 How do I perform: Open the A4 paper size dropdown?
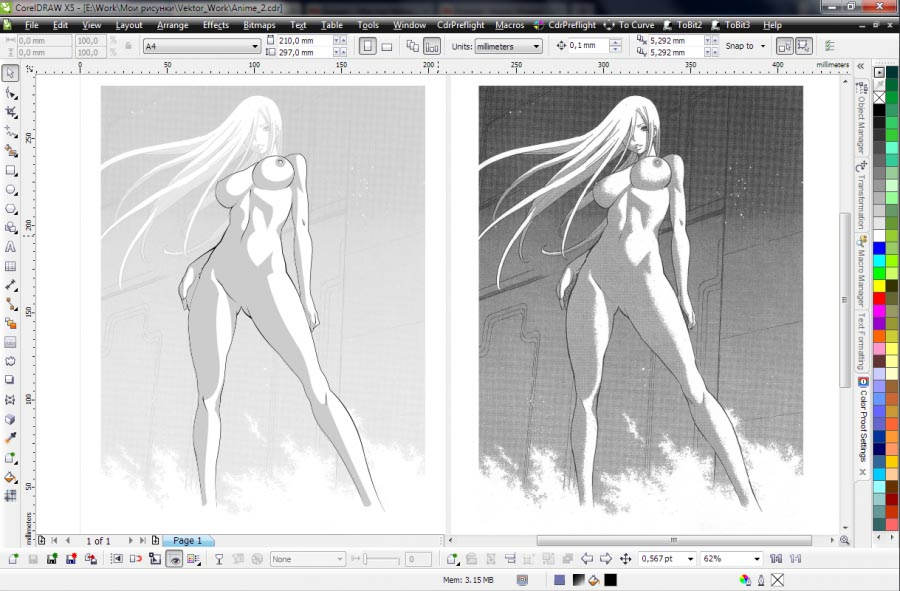pyautogui.click(x=254, y=46)
